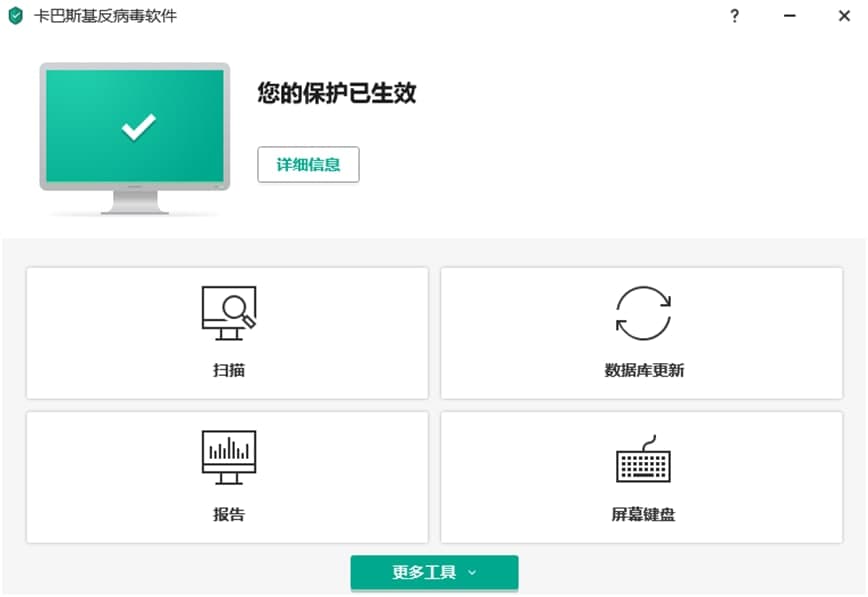
Task: Click the reports bar chart monitor icon
Action: [x=229, y=457]
